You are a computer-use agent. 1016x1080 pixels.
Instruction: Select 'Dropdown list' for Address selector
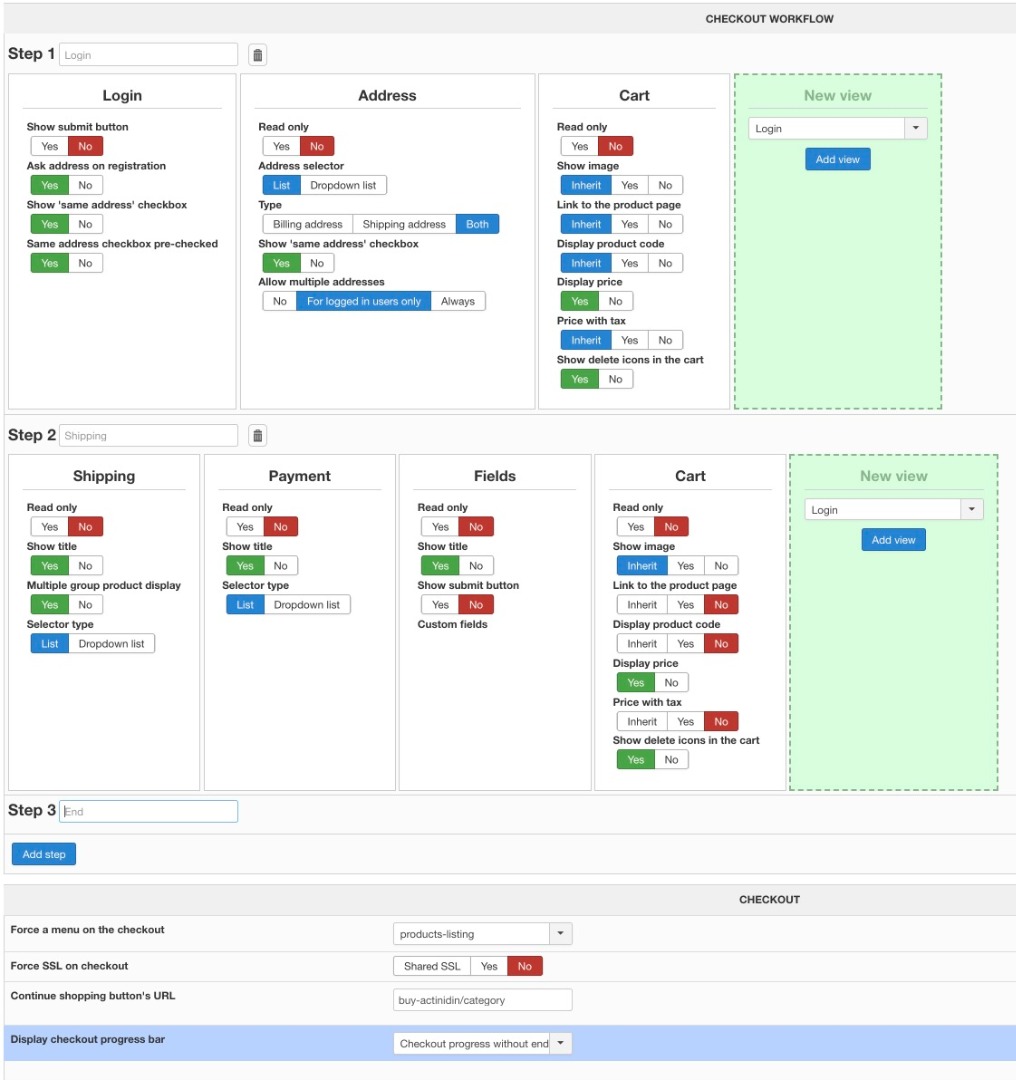coord(343,185)
